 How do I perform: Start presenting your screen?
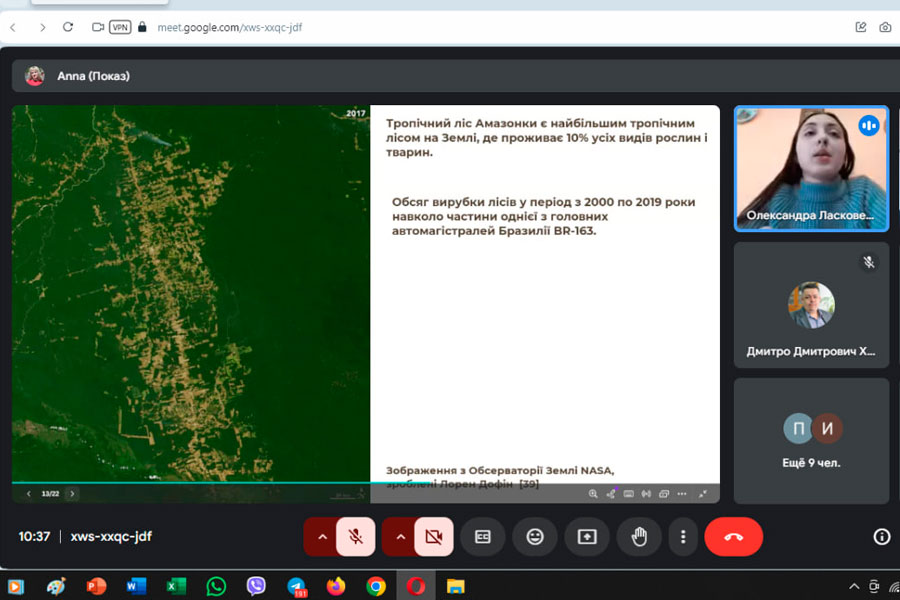[587, 537]
